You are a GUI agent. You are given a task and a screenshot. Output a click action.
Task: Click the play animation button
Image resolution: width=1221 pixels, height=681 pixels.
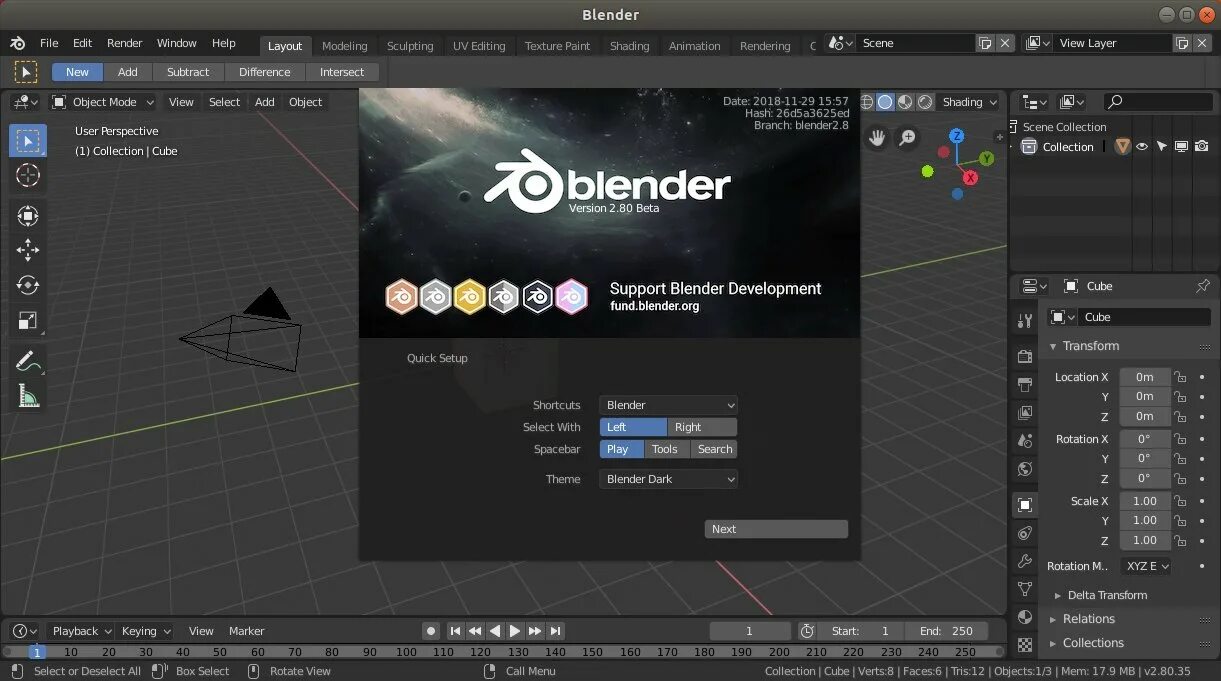pyautogui.click(x=515, y=631)
